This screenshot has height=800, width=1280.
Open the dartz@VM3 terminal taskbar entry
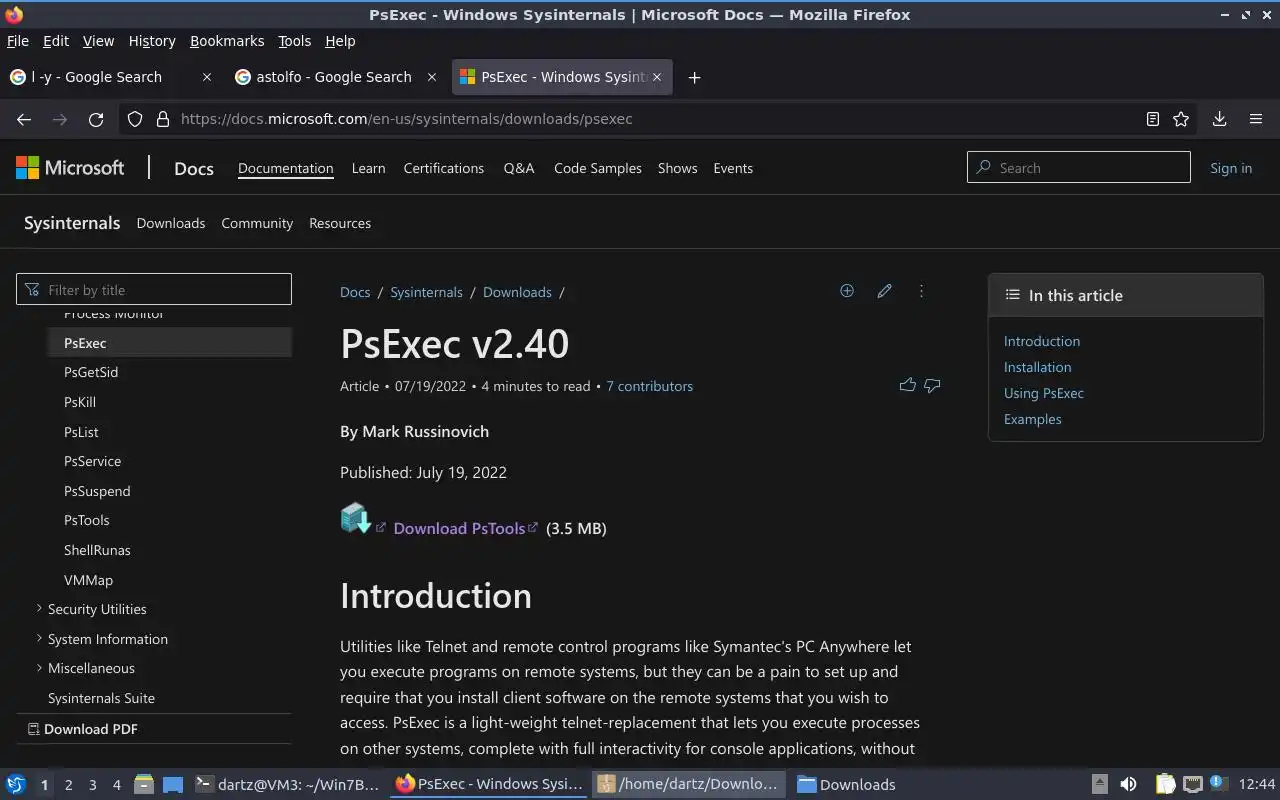pyautogui.click(x=287, y=784)
